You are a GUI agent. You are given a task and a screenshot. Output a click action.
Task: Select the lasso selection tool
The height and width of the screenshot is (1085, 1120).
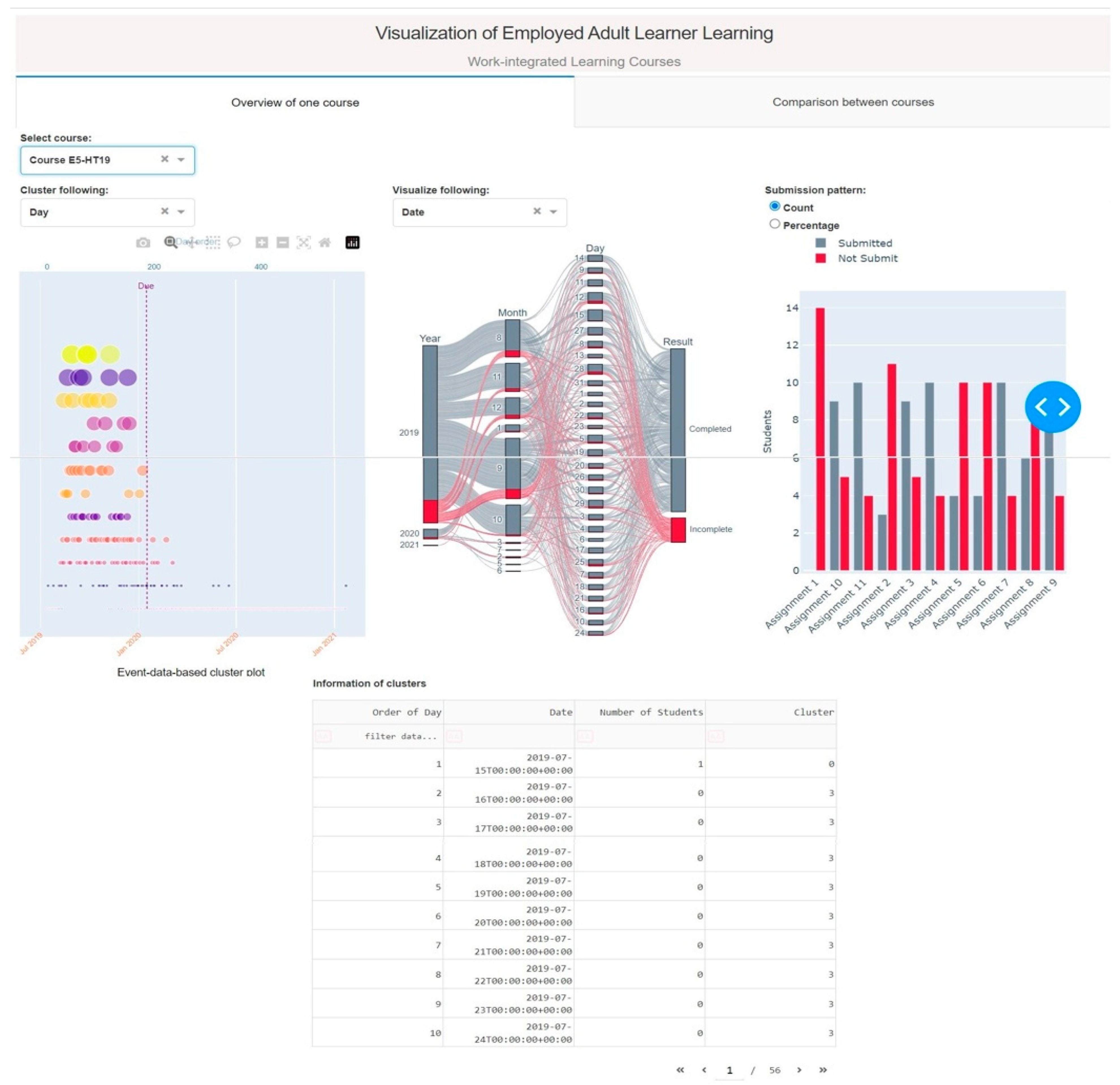click(x=234, y=242)
